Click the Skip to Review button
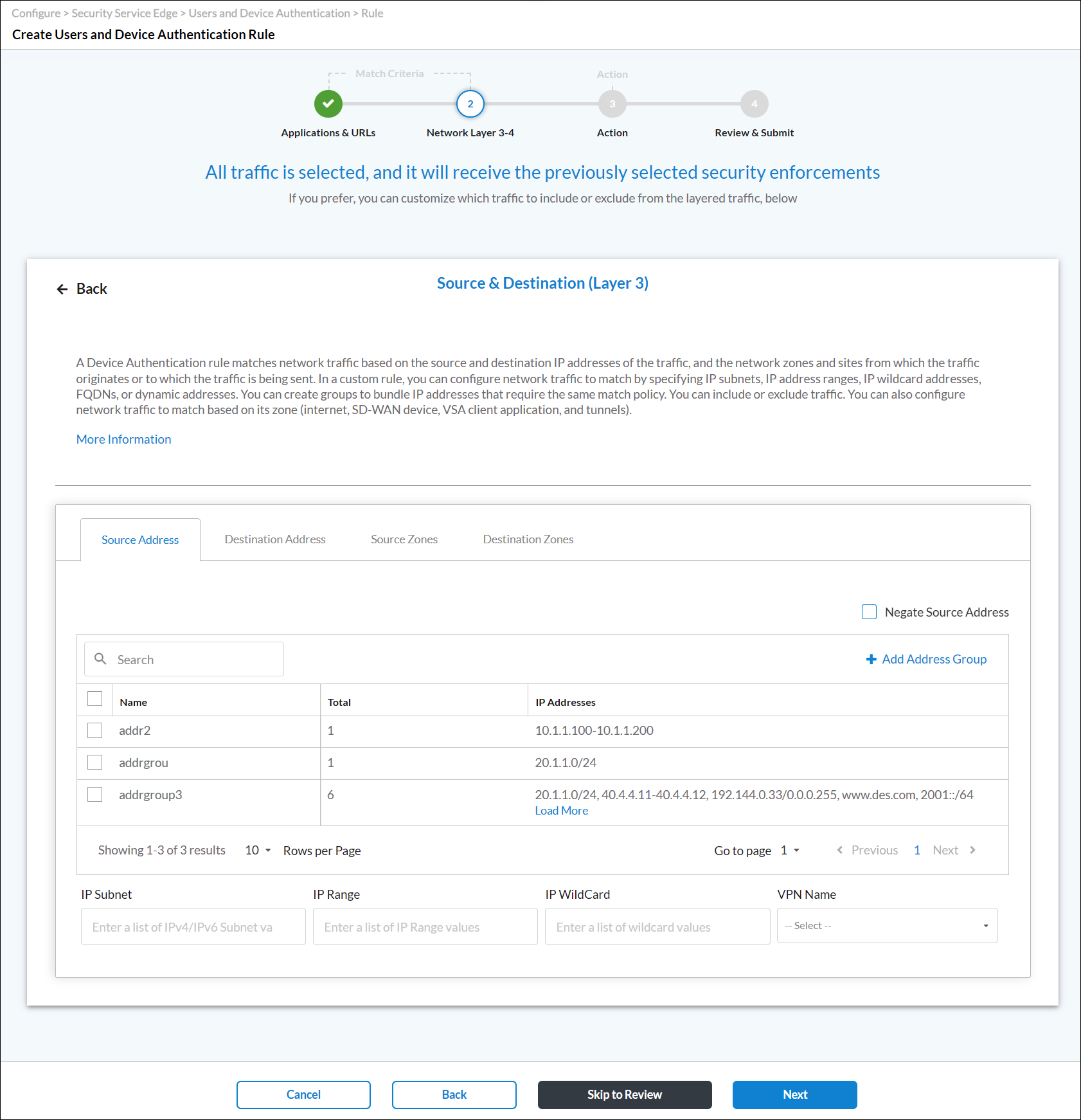The width and height of the screenshot is (1081, 1120). coord(624,1094)
